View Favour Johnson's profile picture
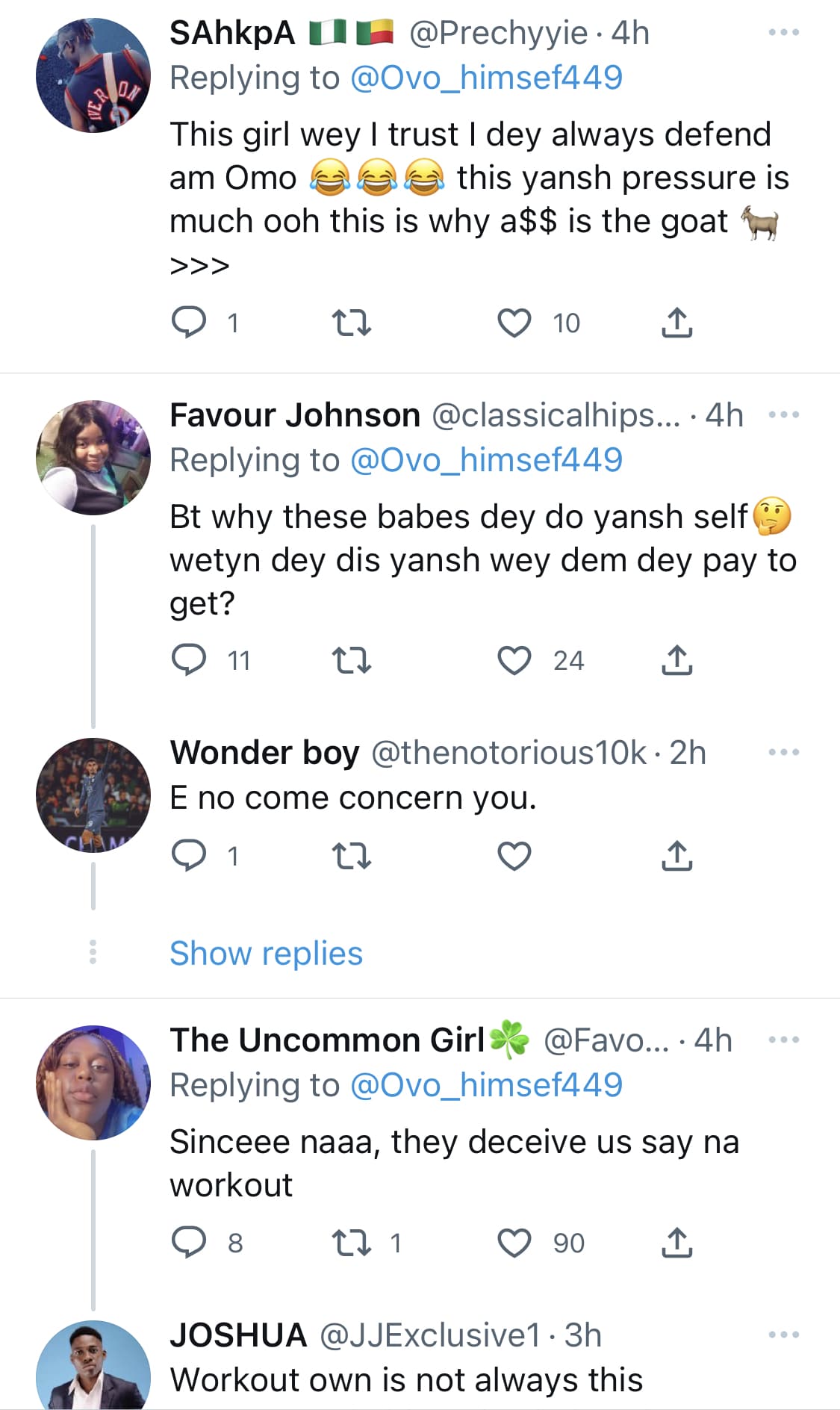 [x=93, y=457]
